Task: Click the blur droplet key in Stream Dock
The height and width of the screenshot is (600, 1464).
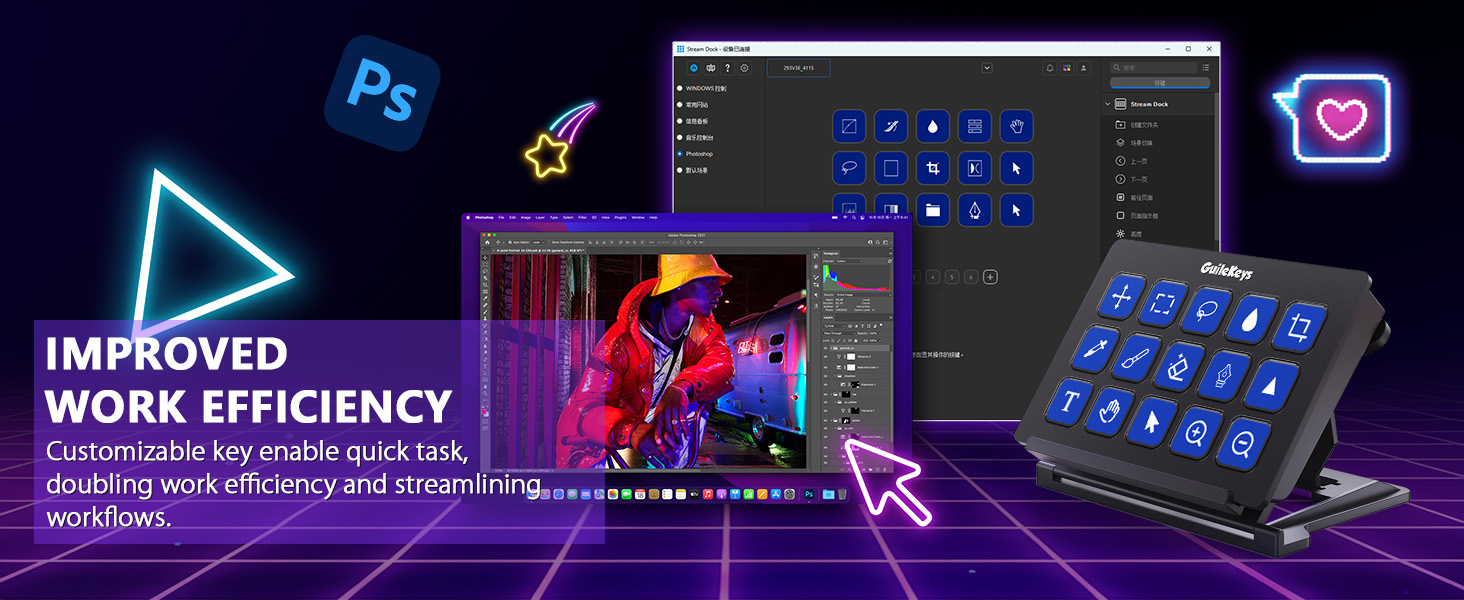Action: point(933,127)
